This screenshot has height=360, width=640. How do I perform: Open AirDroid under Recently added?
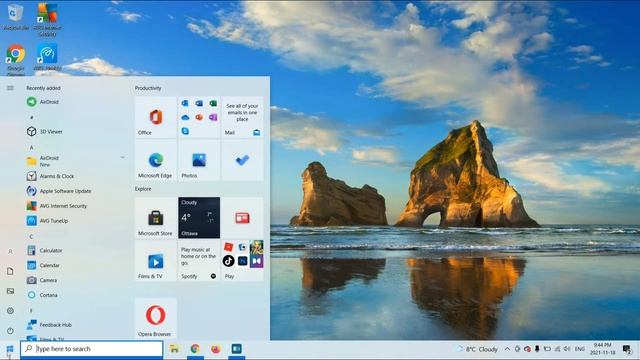[x=76, y=102]
